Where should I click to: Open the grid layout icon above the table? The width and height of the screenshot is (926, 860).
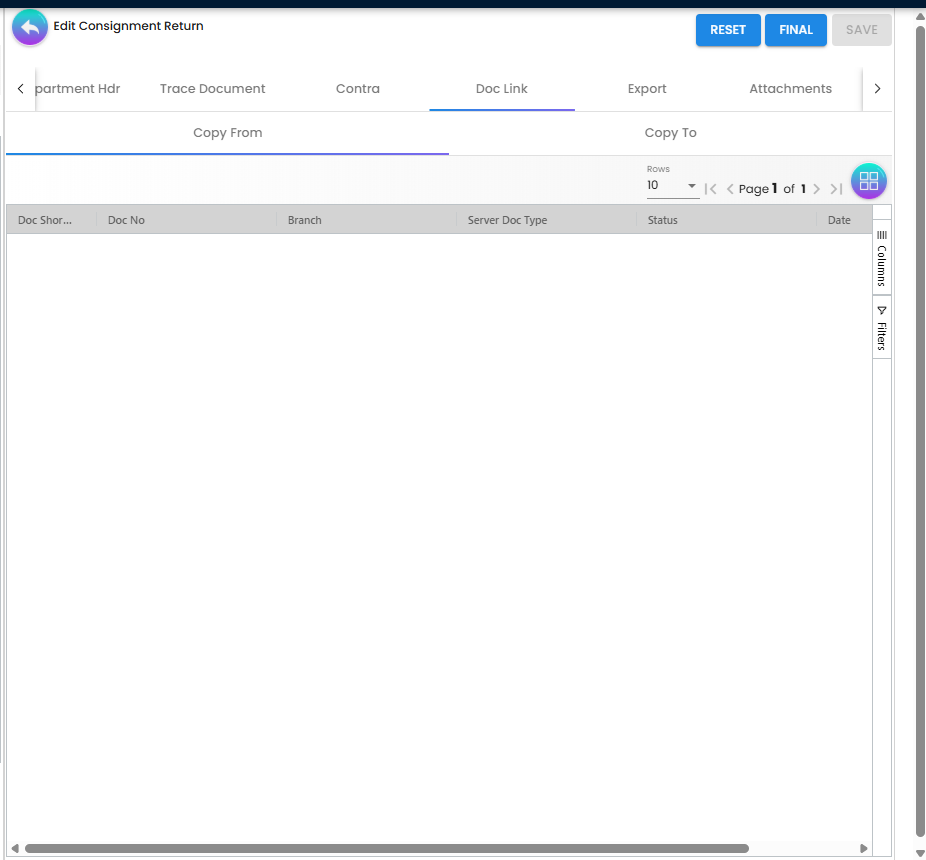coord(868,181)
